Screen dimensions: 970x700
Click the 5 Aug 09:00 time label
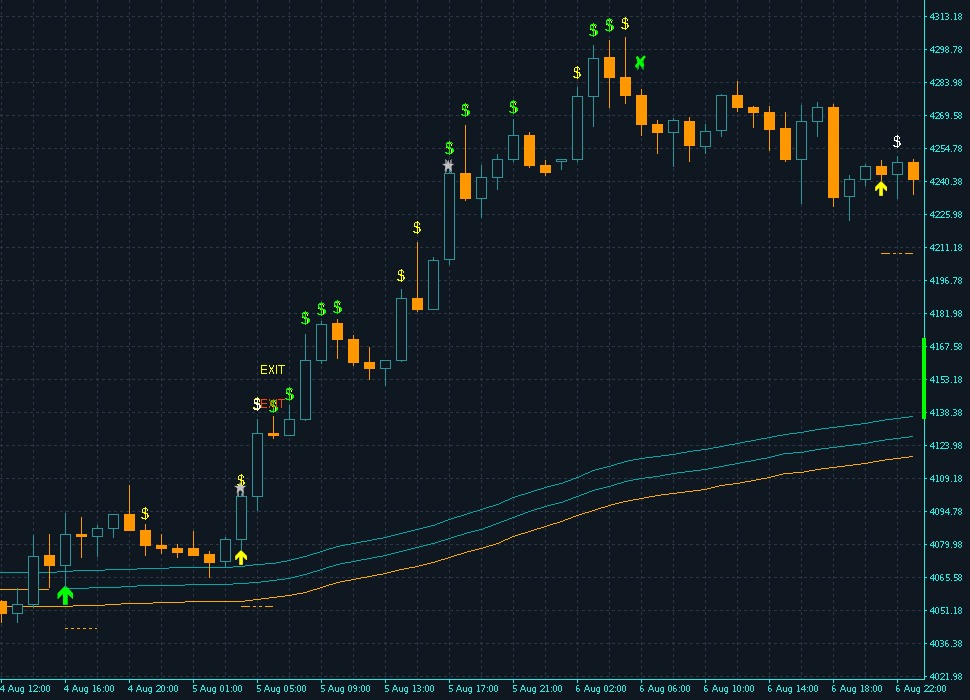345,689
